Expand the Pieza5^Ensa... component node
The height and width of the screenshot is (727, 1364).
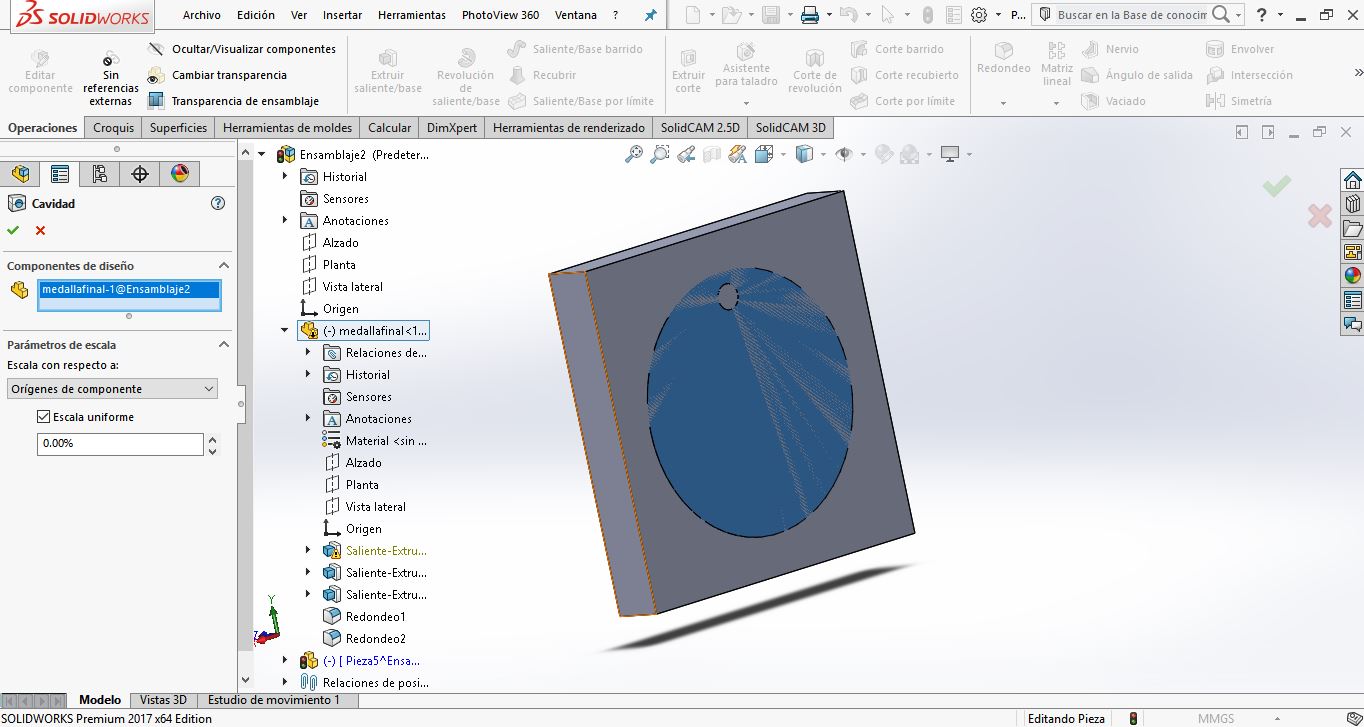[x=285, y=661]
